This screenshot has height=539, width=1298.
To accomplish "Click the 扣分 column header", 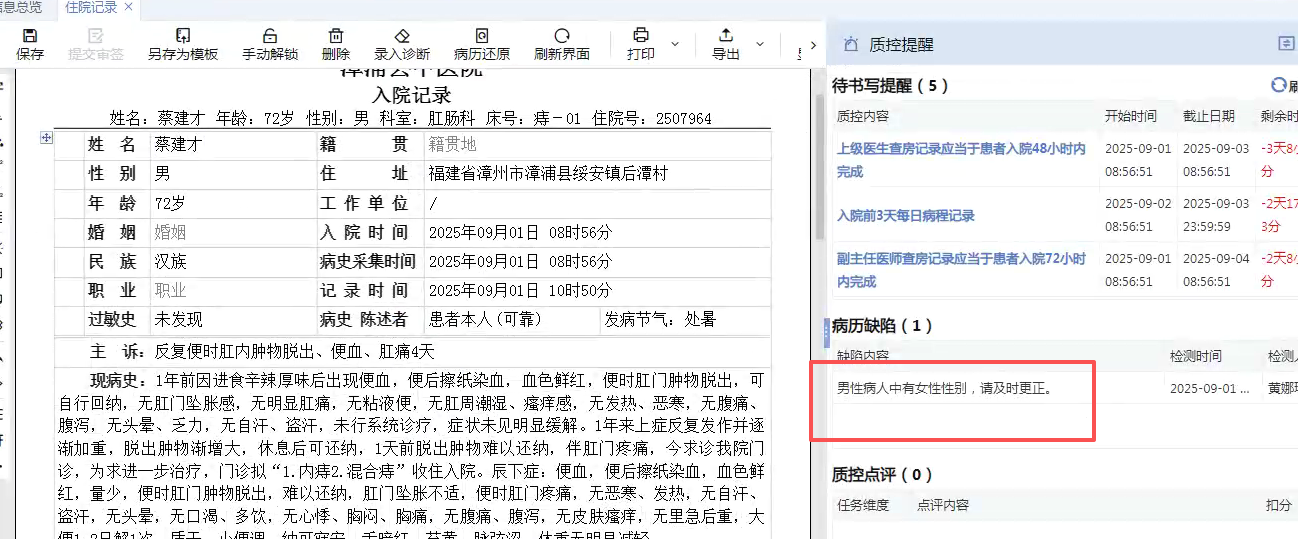I will click(1279, 505).
